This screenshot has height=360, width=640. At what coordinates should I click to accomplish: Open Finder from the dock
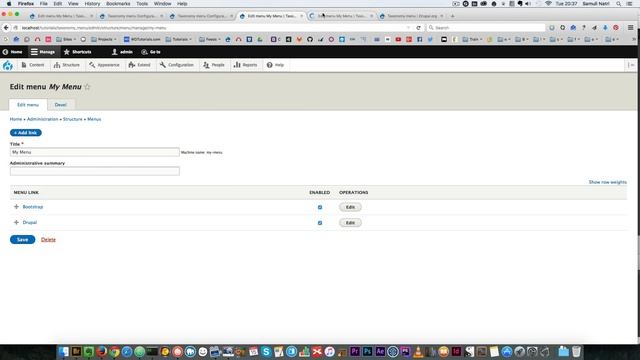(63, 351)
